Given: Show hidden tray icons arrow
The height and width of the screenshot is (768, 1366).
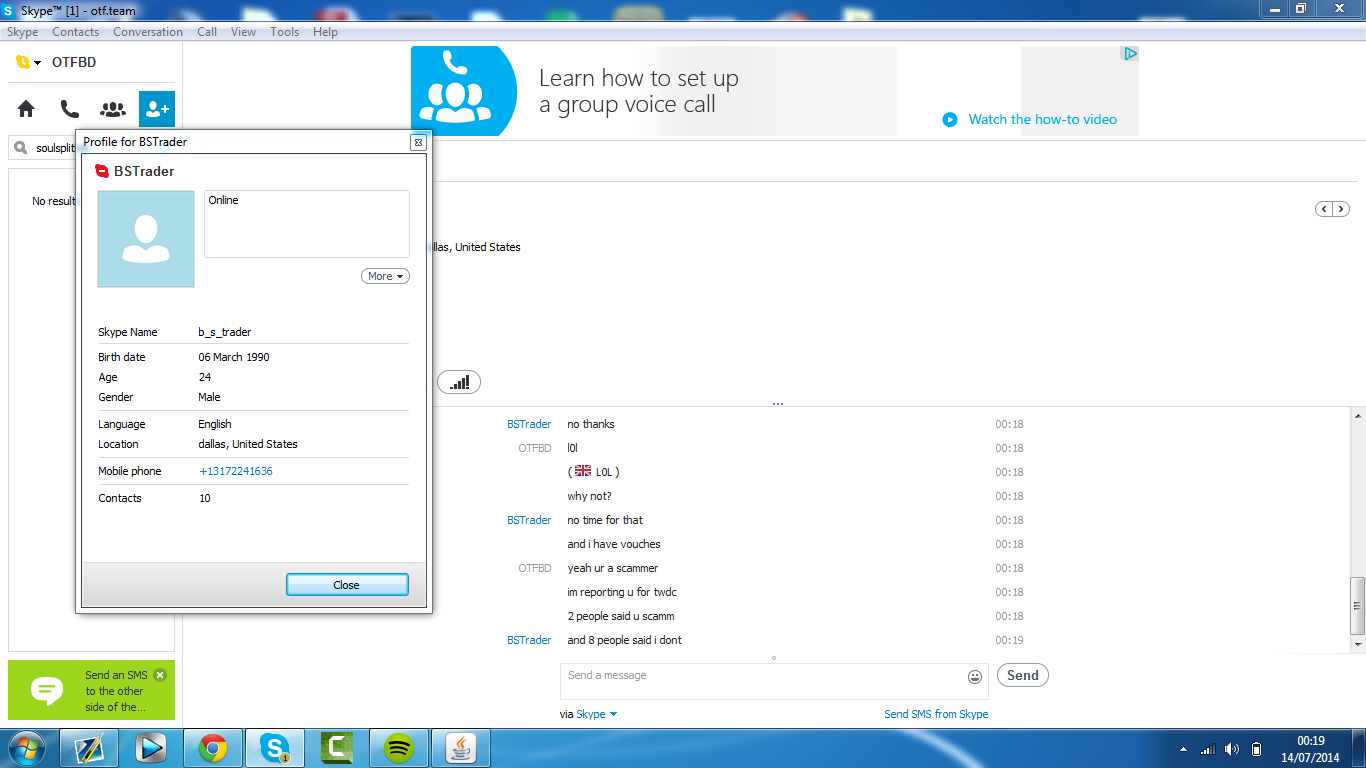Looking at the screenshot, I should click(1183, 749).
